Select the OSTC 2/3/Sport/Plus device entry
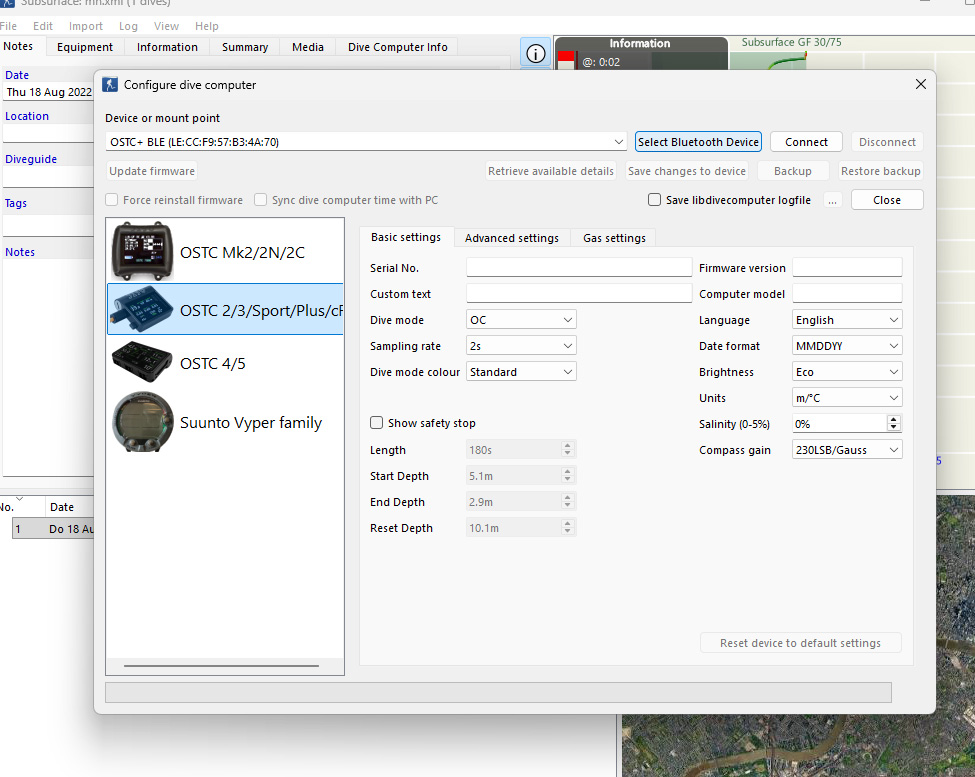 coord(225,310)
